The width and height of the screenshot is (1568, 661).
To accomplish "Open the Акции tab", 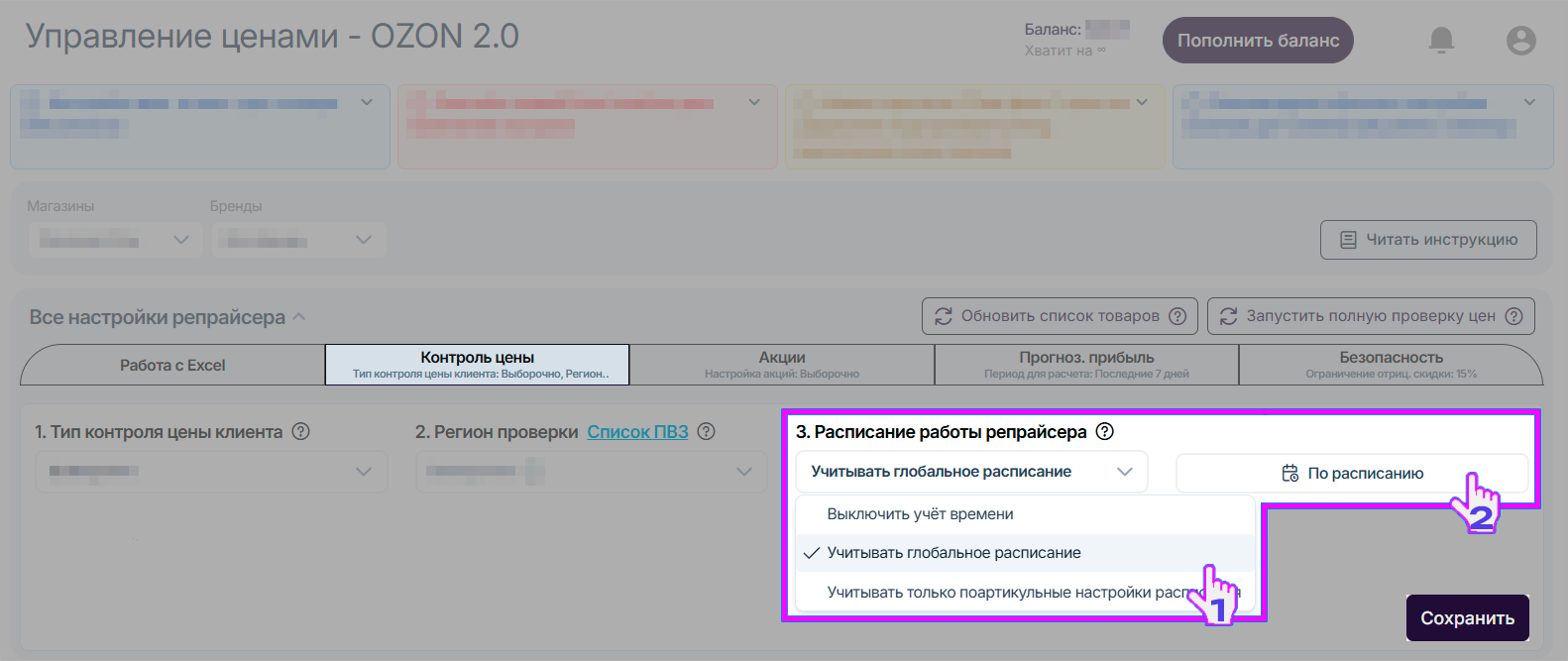I will point(782,365).
